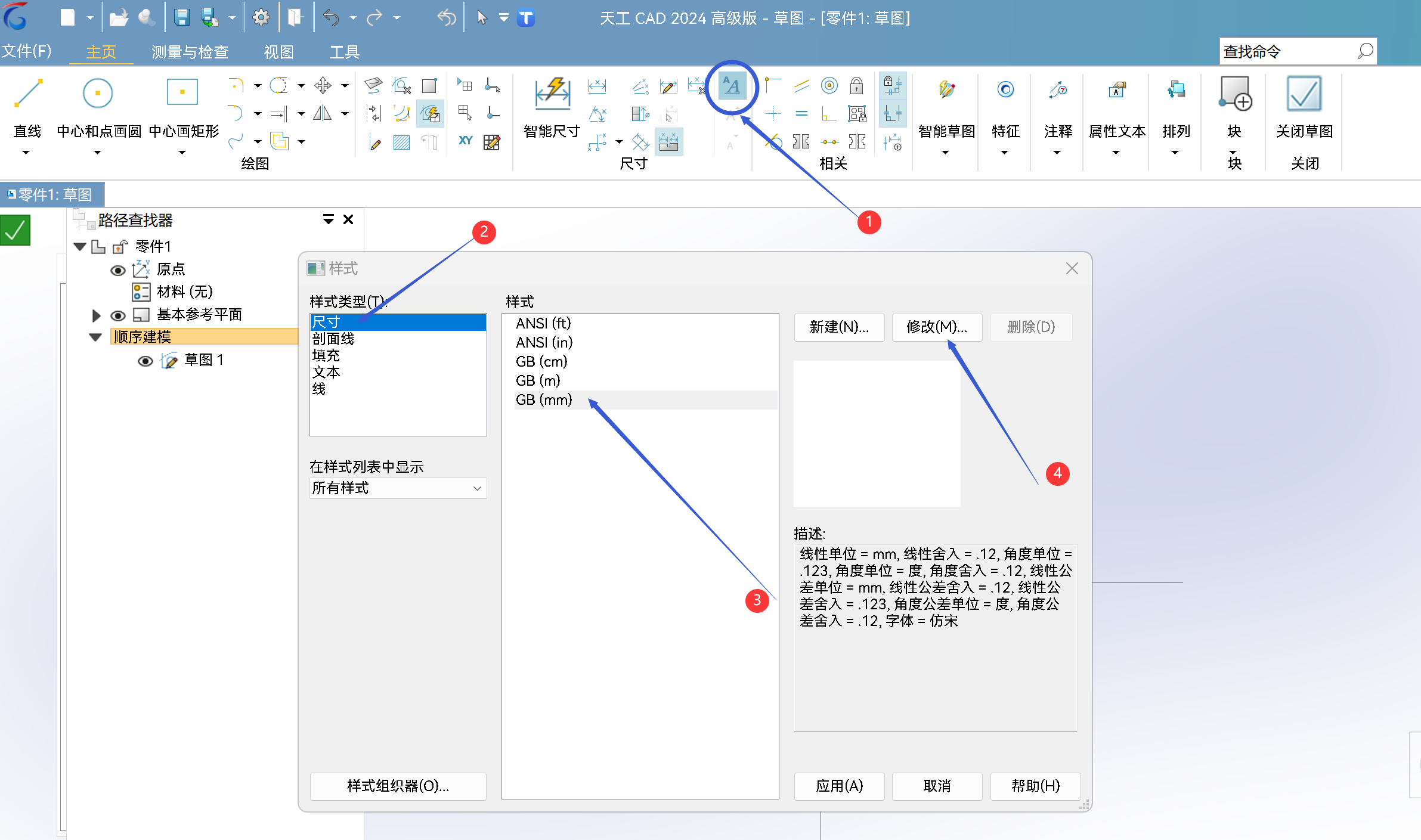Click 关闭草图 close sketch icon
The image size is (1421, 840).
(x=1304, y=94)
